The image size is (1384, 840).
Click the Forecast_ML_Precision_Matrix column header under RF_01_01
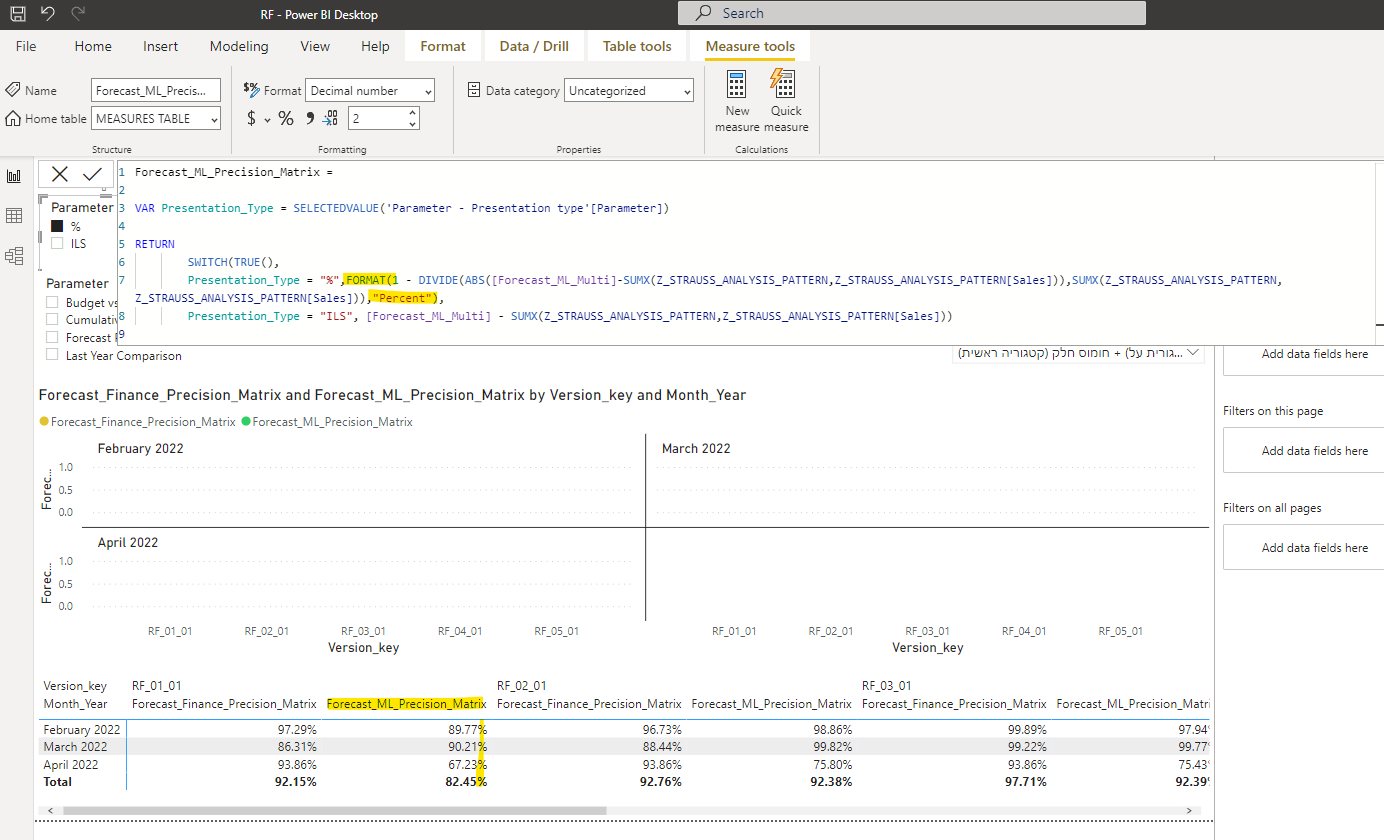[x=405, y=704]
